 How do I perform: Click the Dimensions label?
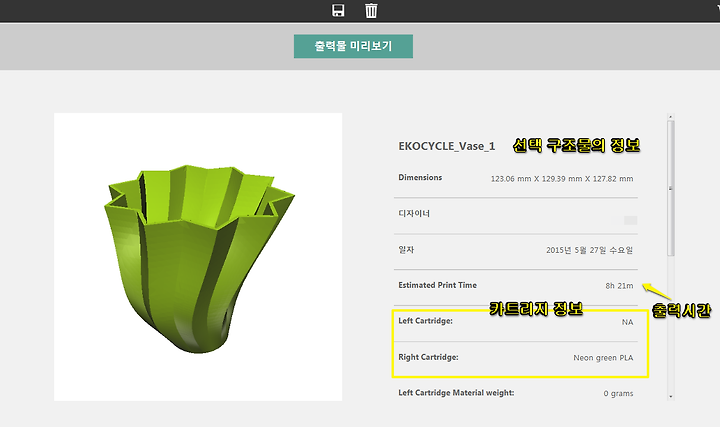coord(420,177)
